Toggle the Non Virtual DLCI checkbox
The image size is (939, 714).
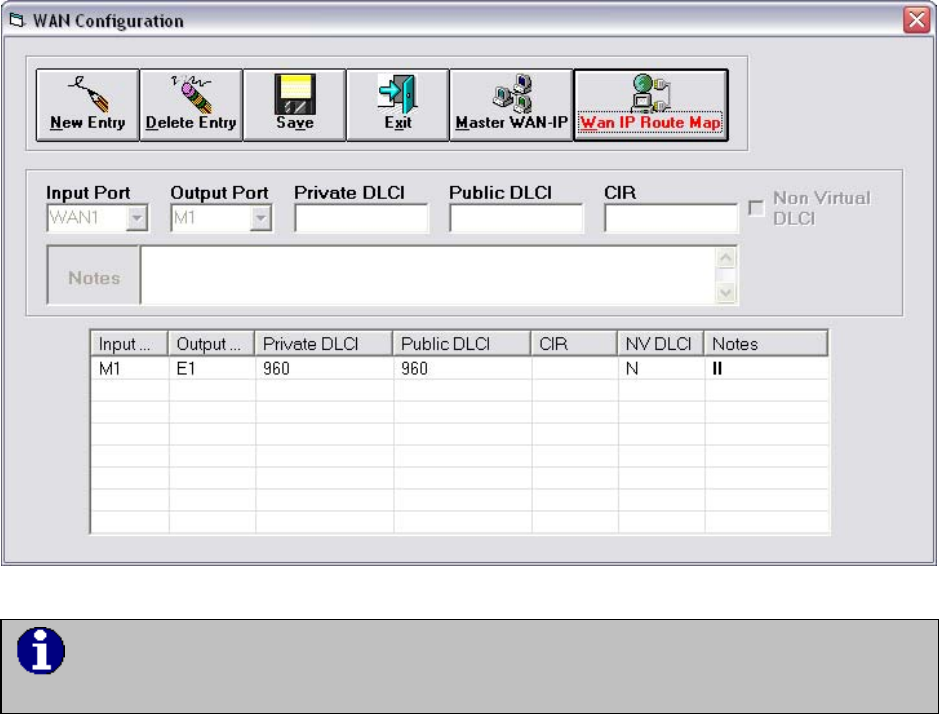pyautogui.click(x=758, y=208)
